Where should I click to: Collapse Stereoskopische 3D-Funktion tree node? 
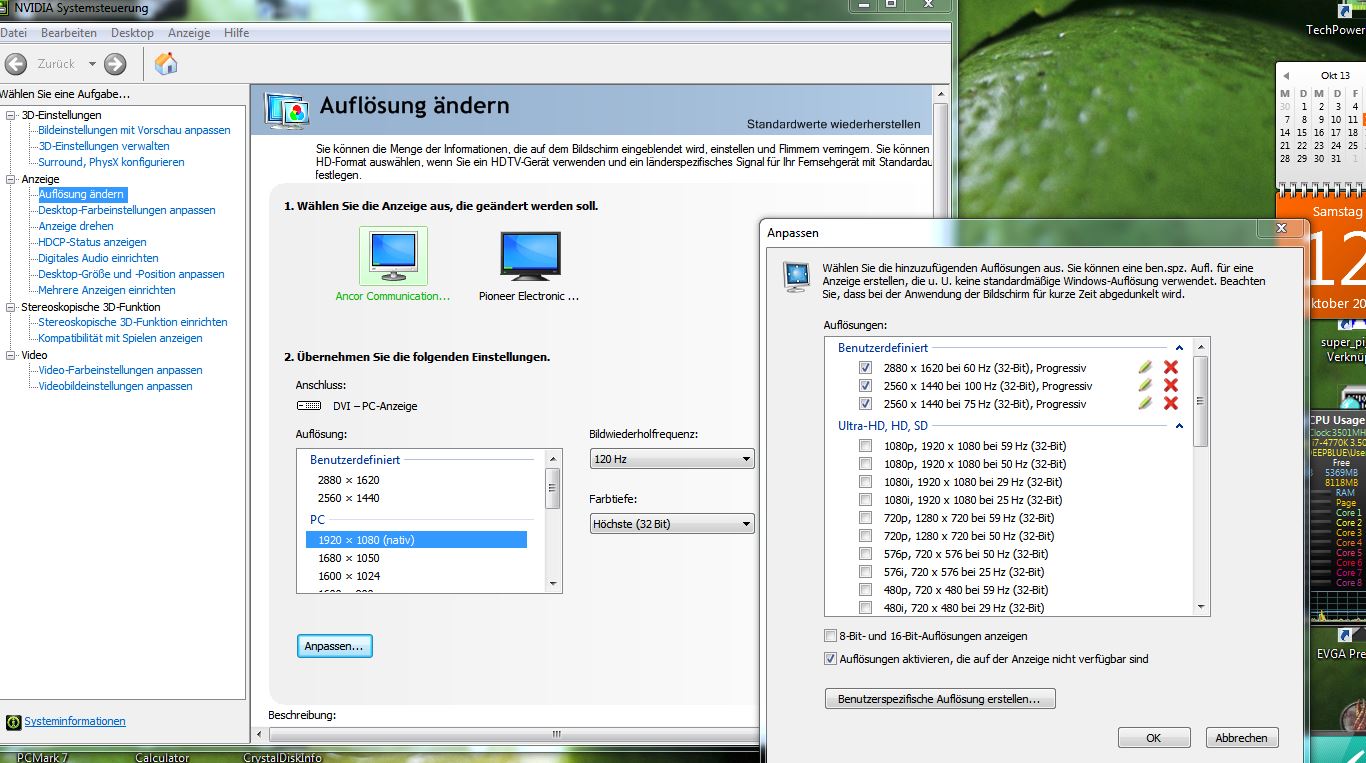[x=11, y=307]
